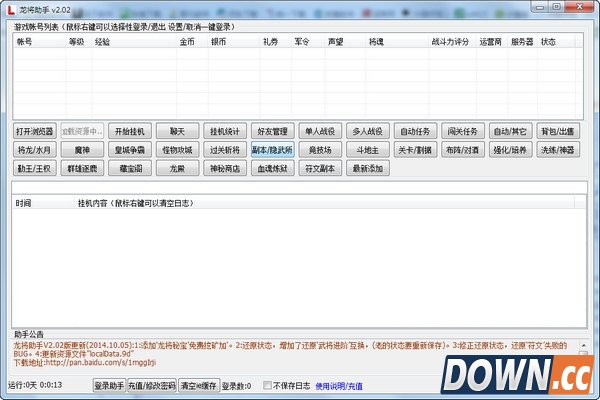Open the 聊天 chat button
Viewport: 600px width, 400px height.
[x=177, y=131]
